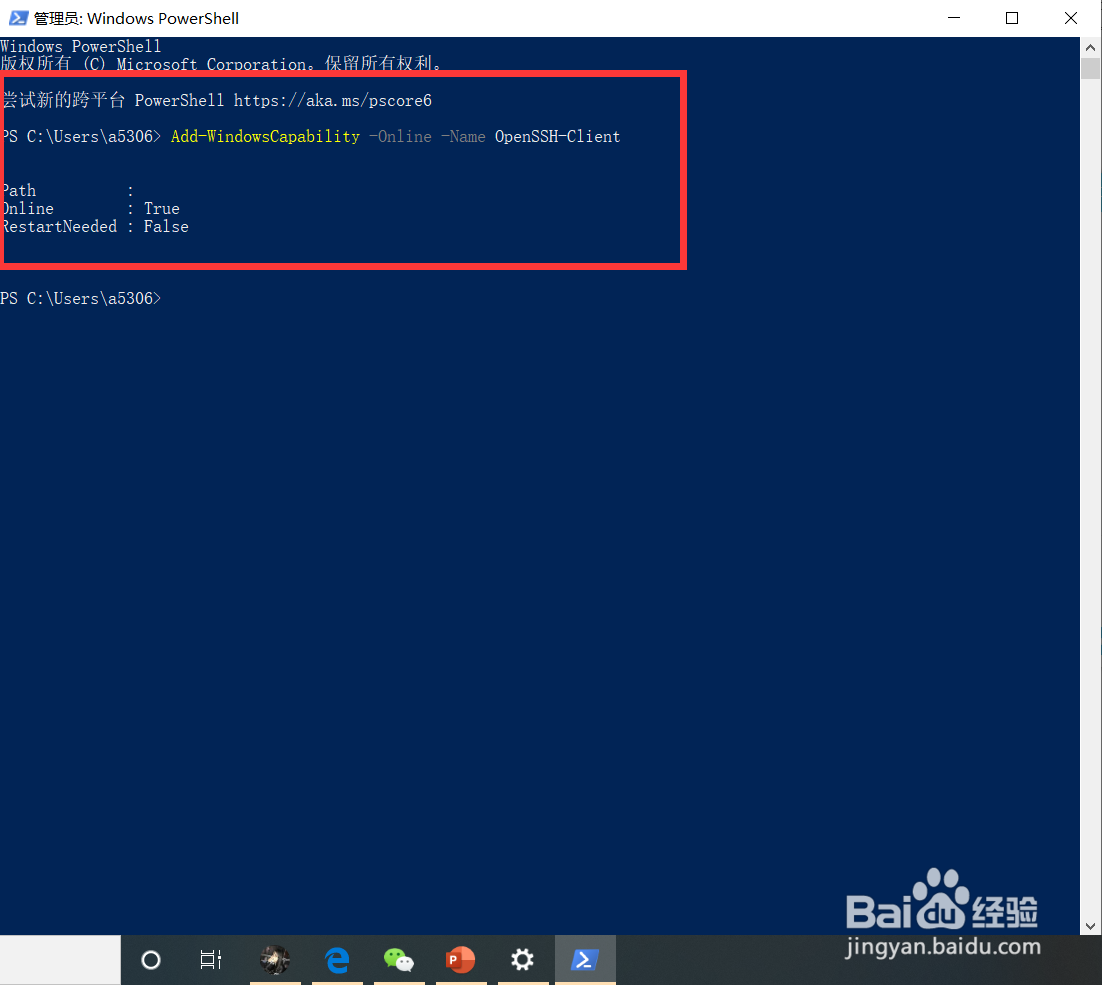The width and height of the screenshot is (1102, 985).
Task: Open Settings gear on the taskbar
Action: click(522, 960)
